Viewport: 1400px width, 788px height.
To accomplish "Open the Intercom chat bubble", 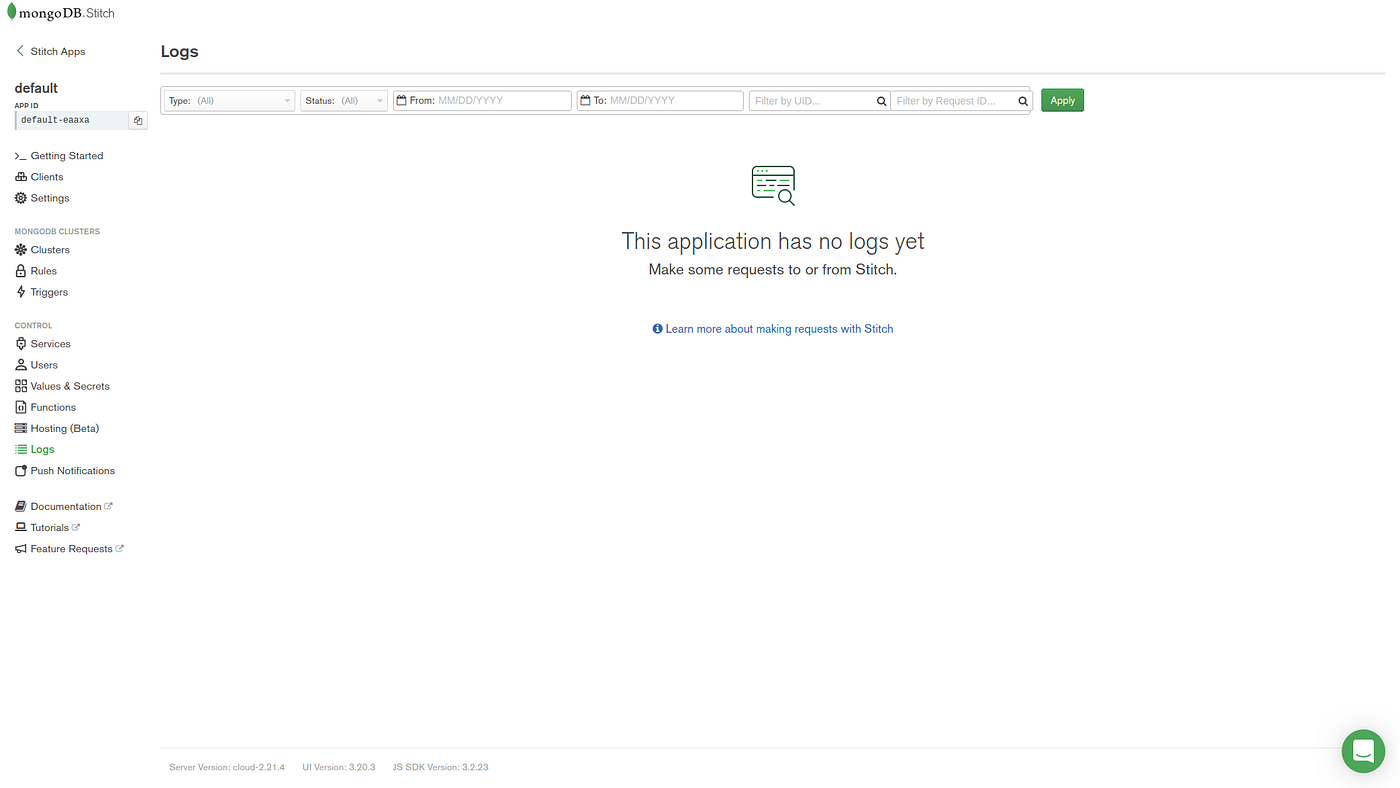I will click(x=1362, y=751).
